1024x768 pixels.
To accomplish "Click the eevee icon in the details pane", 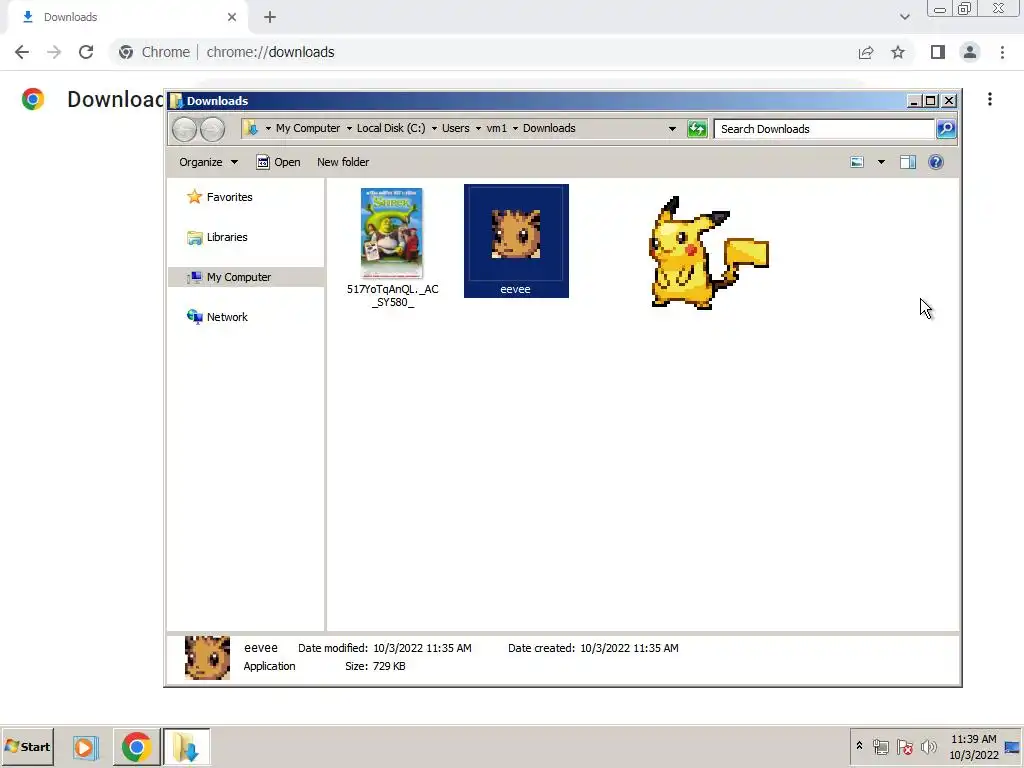I will tap(208, 658).
